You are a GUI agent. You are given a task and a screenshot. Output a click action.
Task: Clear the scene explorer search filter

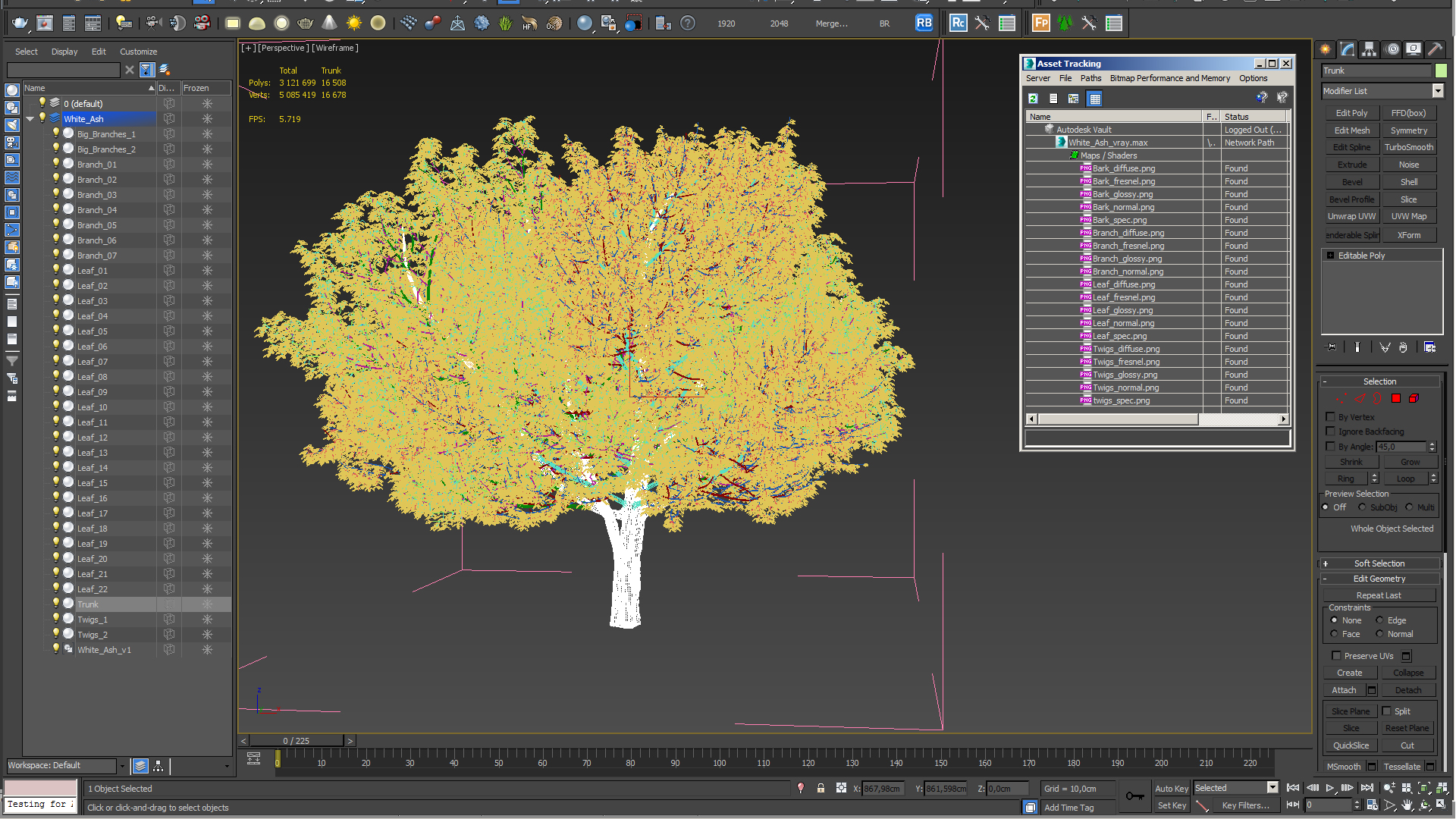[130, 70]
